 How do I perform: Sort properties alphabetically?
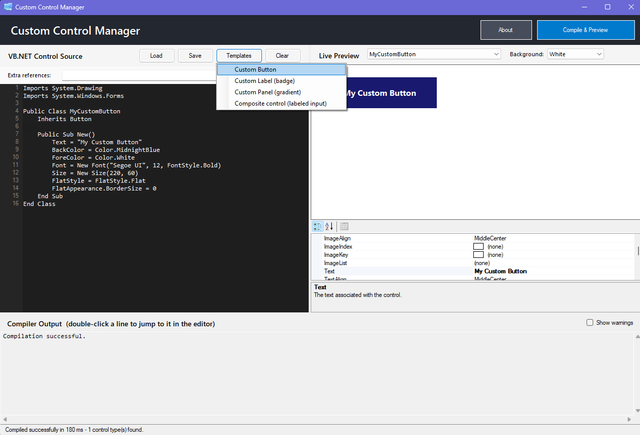tap(329, 226)
